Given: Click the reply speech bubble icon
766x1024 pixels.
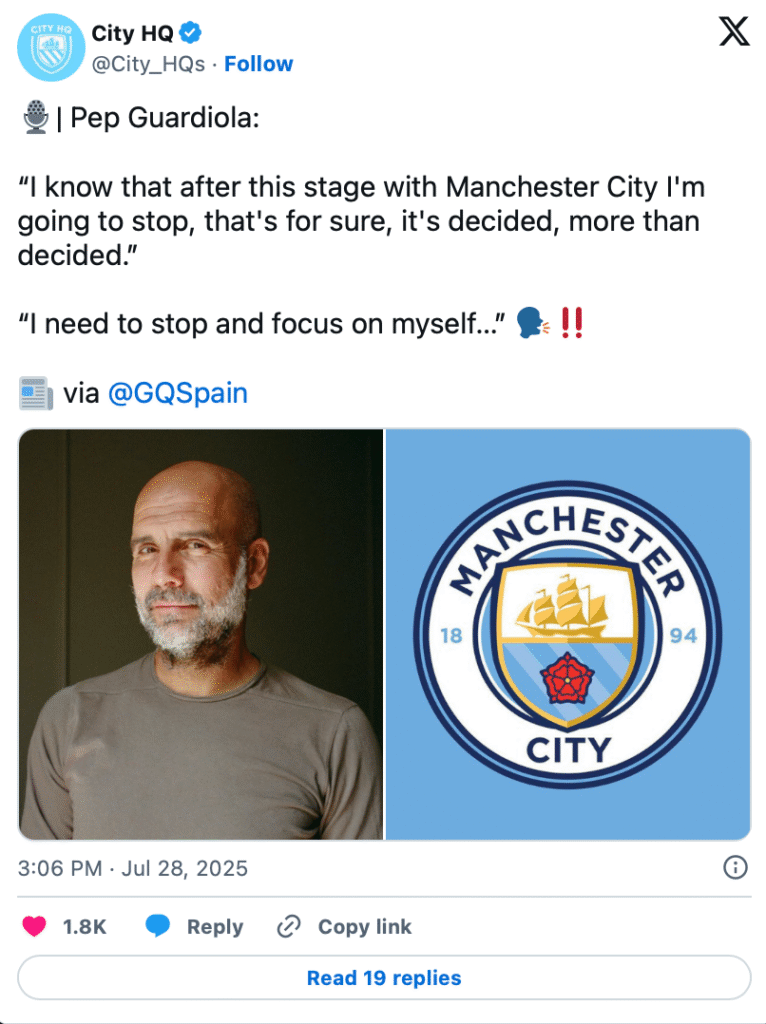Looking at the screenshot, I should coord(157,926).
